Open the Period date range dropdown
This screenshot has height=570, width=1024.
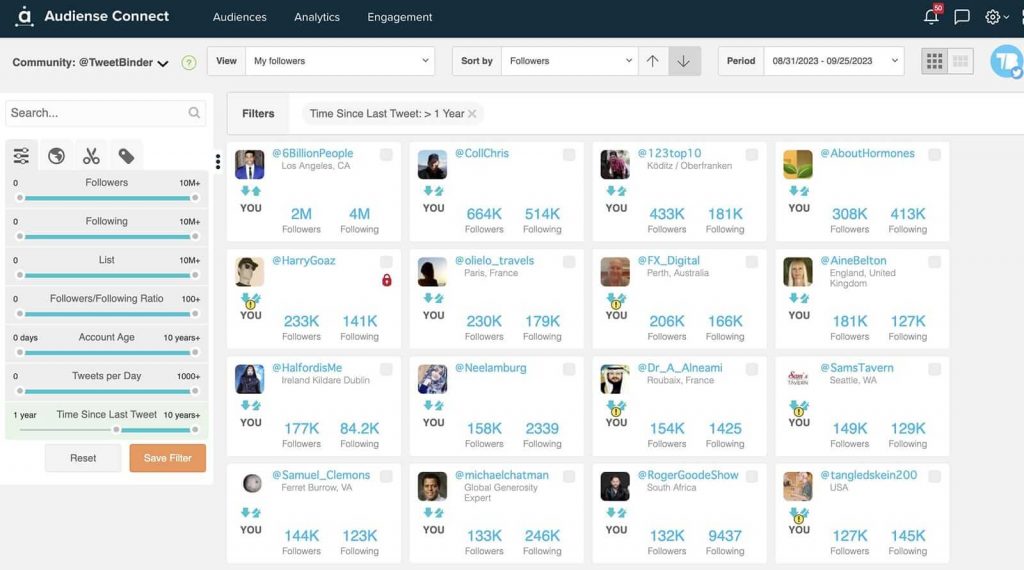coord(834,61)
